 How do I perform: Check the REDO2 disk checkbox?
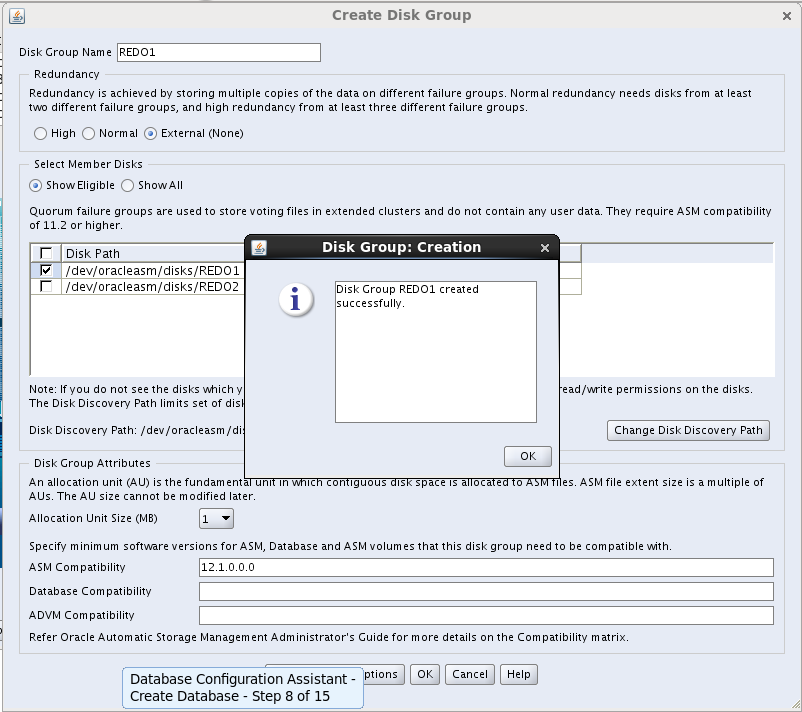click(46, 286)
